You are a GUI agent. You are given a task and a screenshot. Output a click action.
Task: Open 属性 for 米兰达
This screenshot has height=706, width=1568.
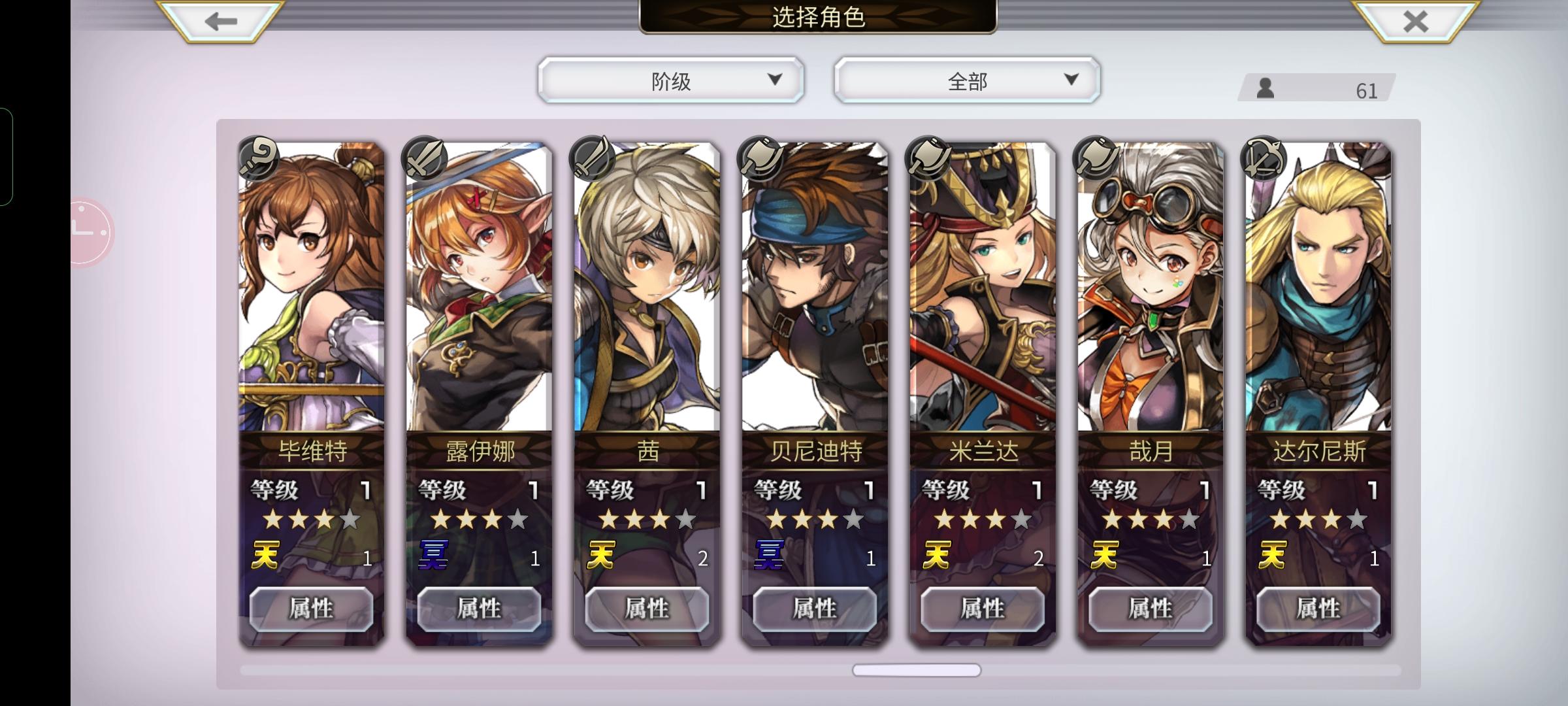[983, 609]
